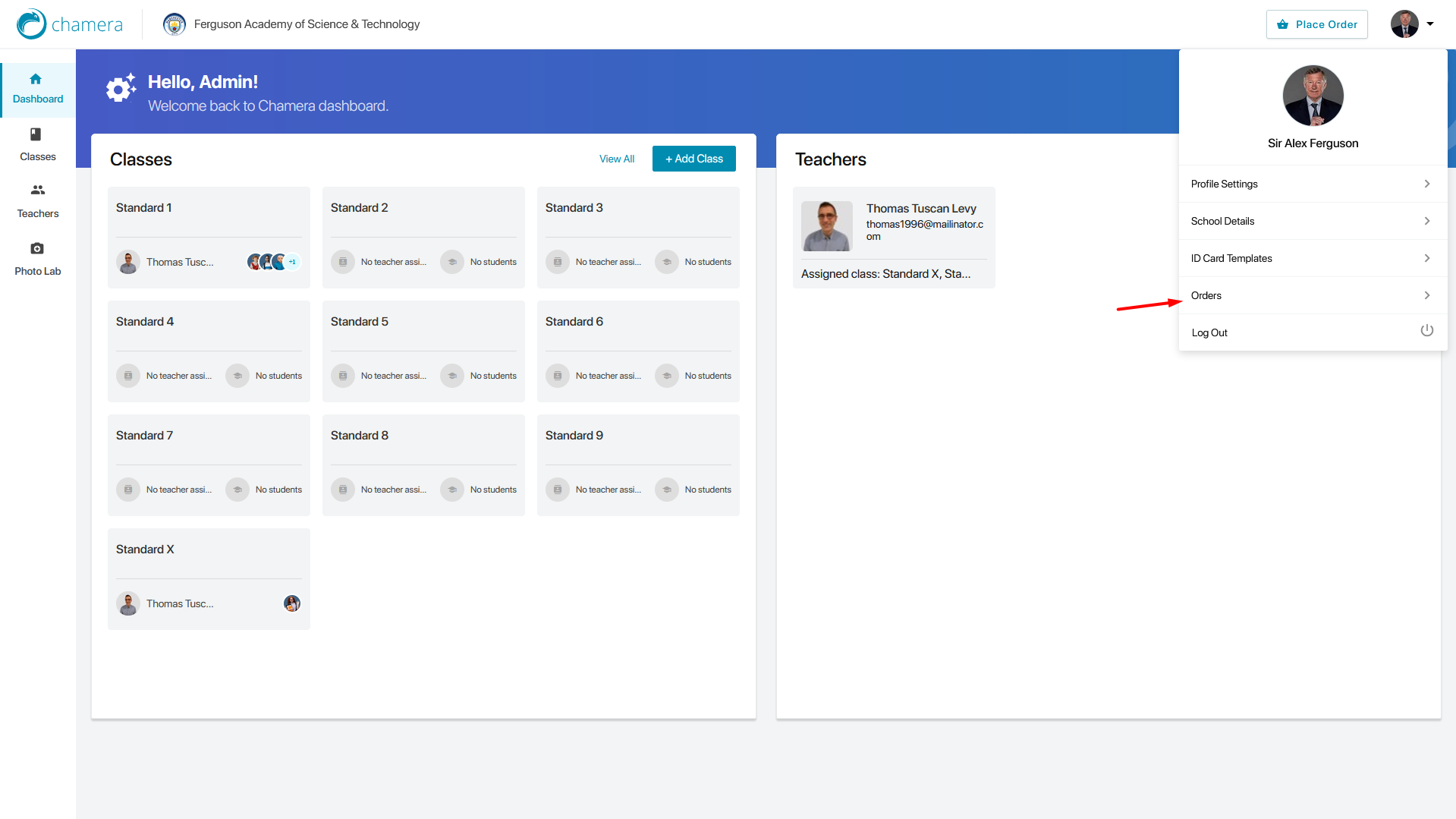Open the Standard 3 class card
The width and height of the screenshot is (1456, 819).
638,238
